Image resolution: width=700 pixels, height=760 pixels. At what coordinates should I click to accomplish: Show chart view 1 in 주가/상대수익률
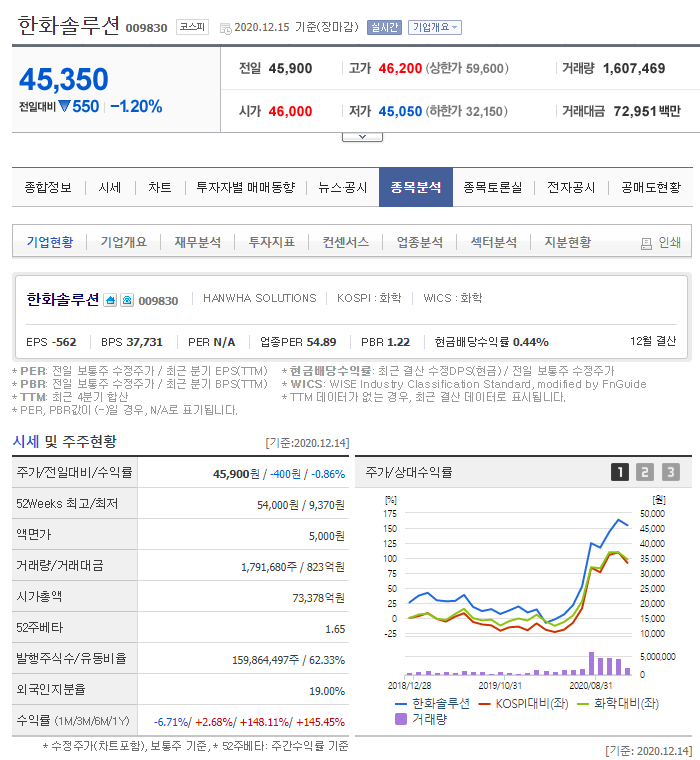point(620,472)
